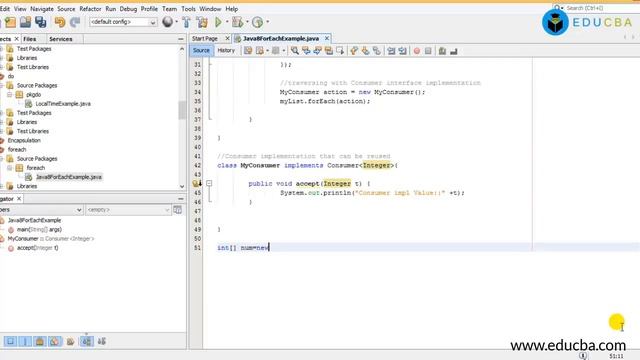Close the Start Page tab
The width and height of the screenshot is (640, 360).
227,38
